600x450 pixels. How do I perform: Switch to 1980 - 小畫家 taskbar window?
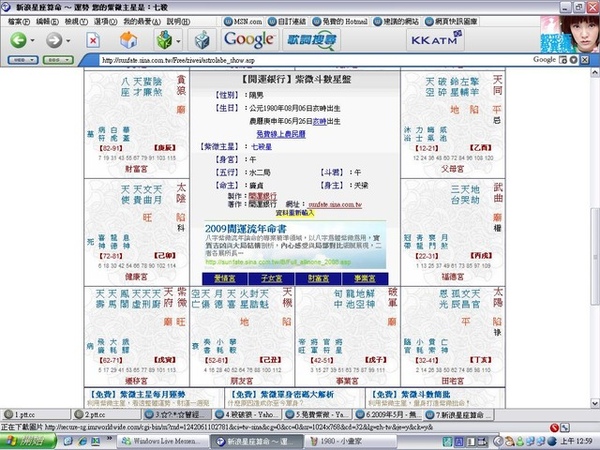pyautogui.click(x=351, y=441)
